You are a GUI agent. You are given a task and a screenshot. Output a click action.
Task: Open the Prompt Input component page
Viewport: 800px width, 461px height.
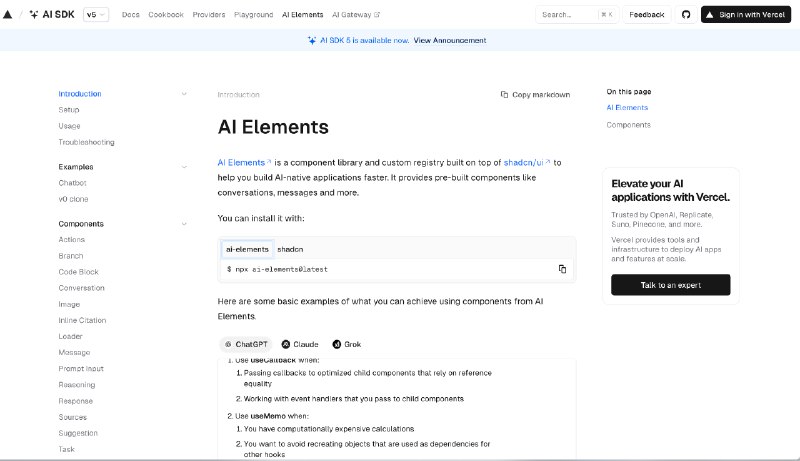(x=81, y=369)
